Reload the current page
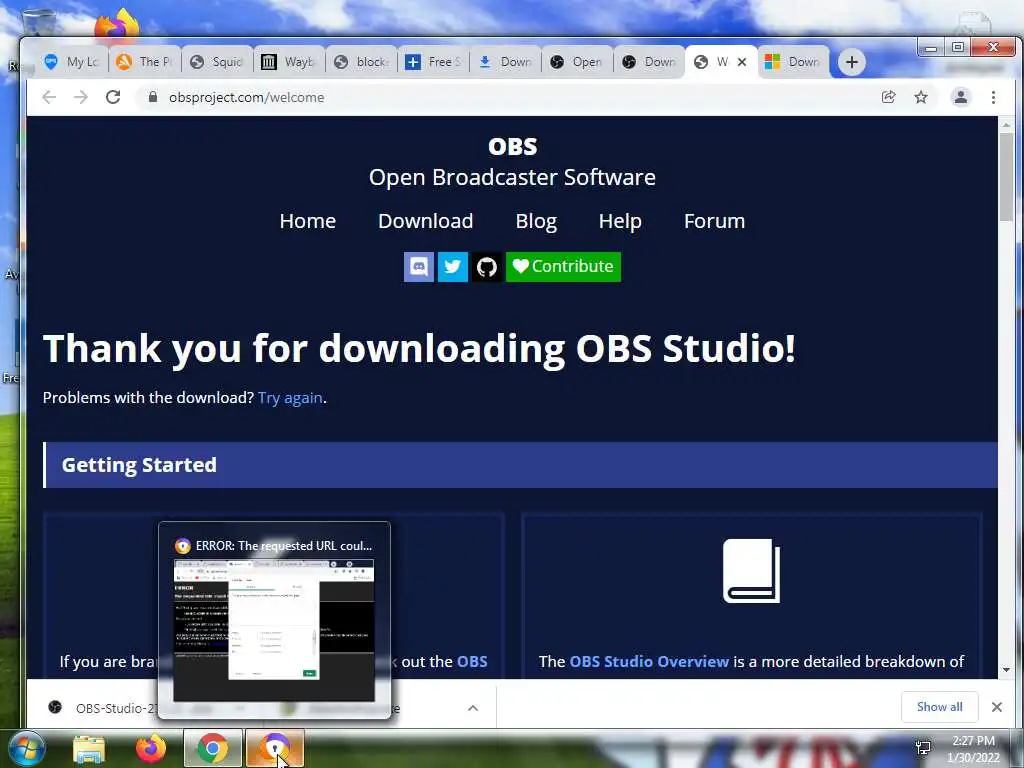Image resolution: width=1024 pixels, height=768 pixels. pos(113,97)
